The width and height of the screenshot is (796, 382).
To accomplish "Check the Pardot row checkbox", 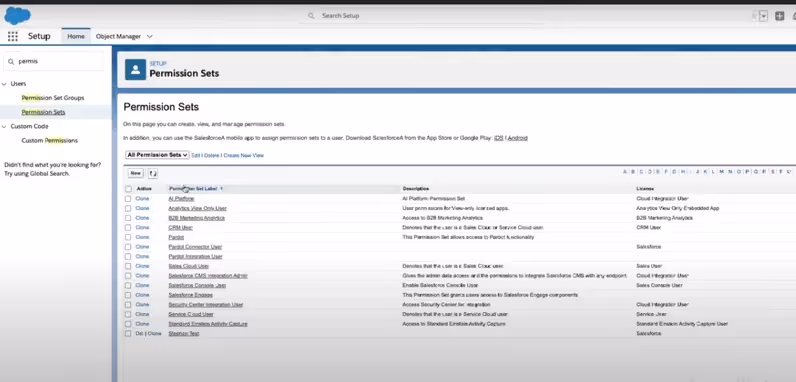I will [128, 237].
